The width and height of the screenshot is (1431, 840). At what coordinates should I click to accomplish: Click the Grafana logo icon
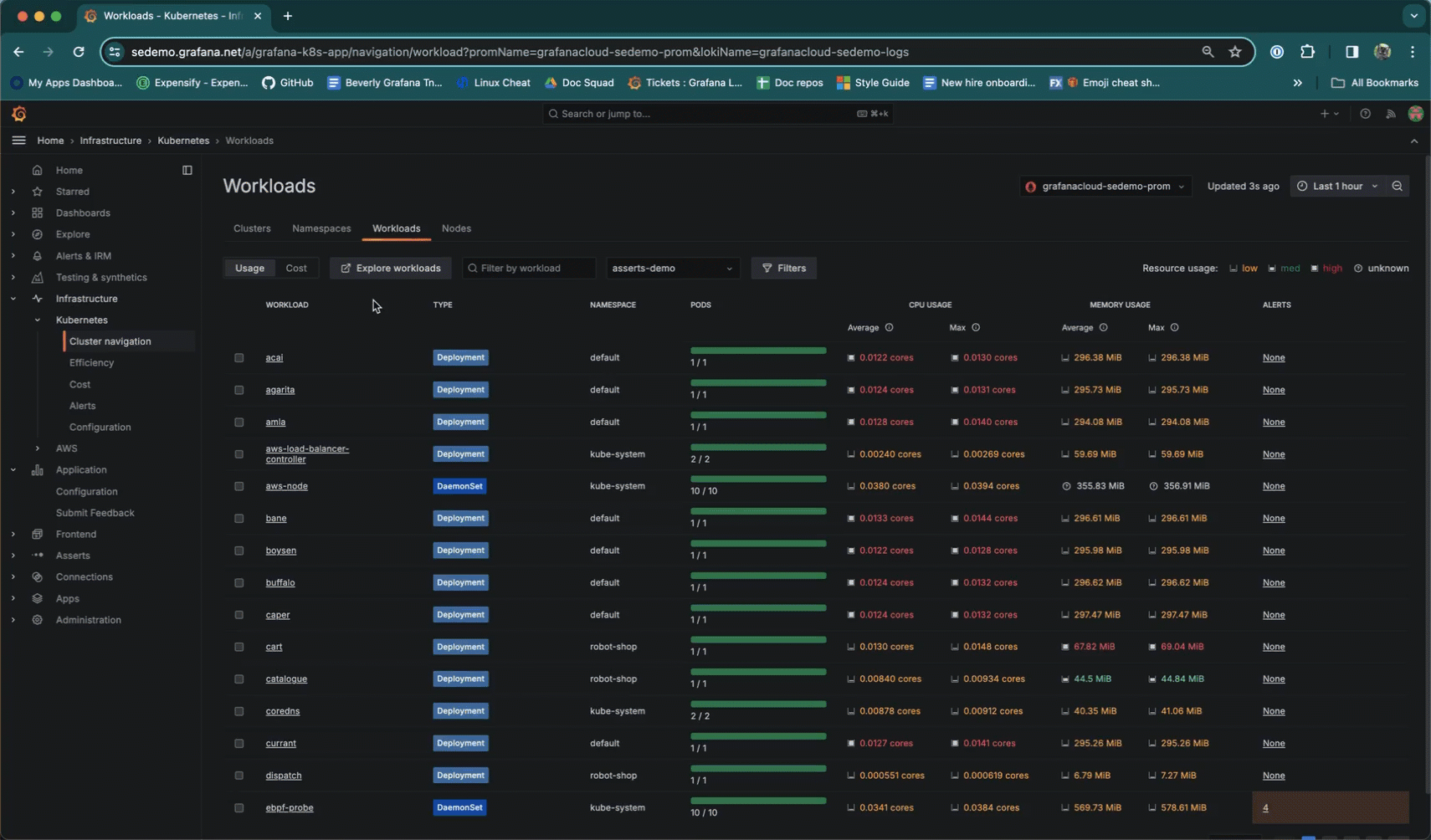pyautogui.click(x=19, y=114)
